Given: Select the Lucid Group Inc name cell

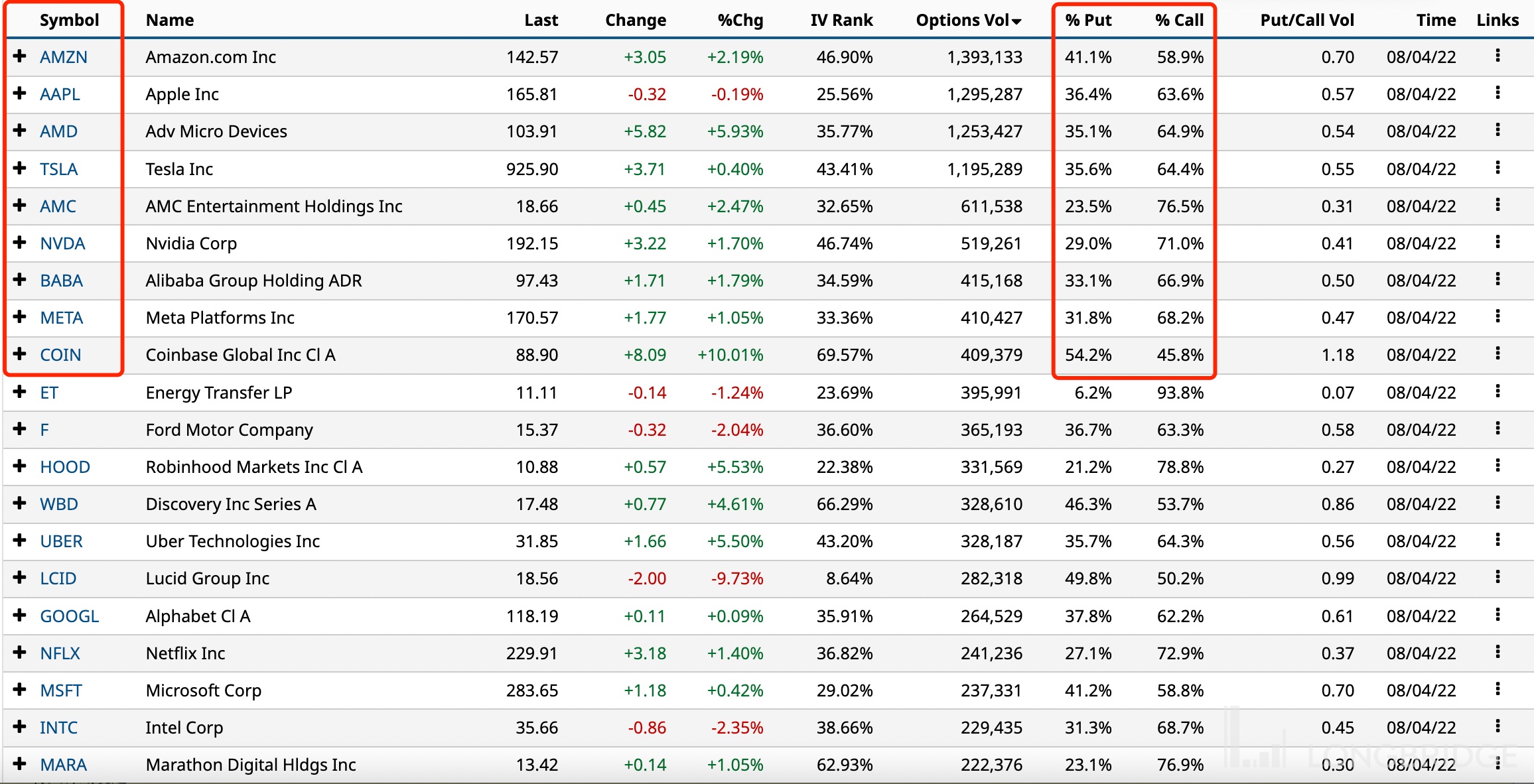Looking at the screenshot, I should tap(208, 578).
